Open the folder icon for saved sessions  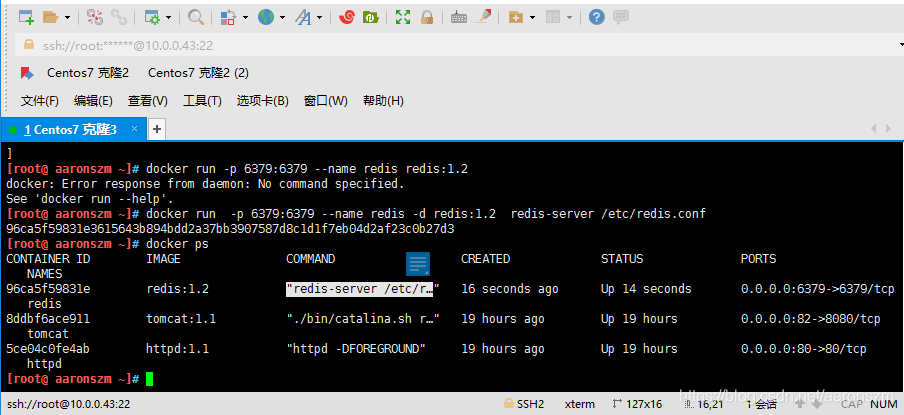click(x=51, y=17)
